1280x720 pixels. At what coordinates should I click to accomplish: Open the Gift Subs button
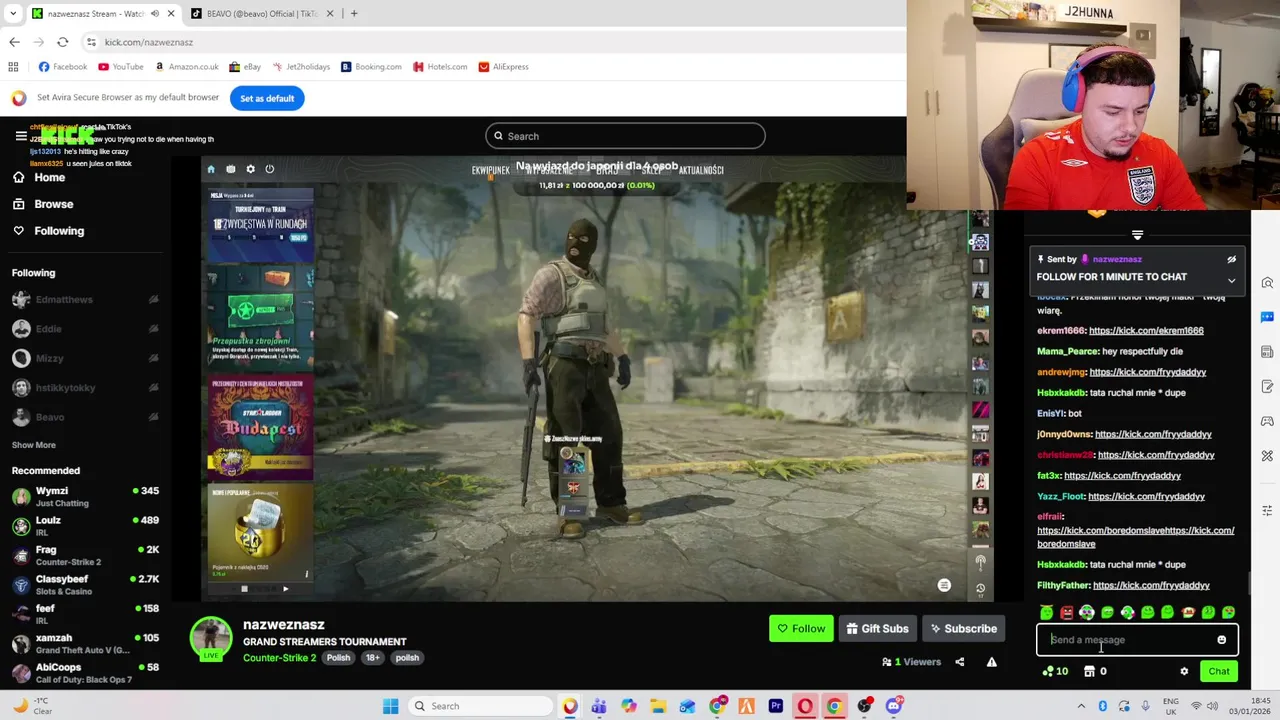[877, 628]
